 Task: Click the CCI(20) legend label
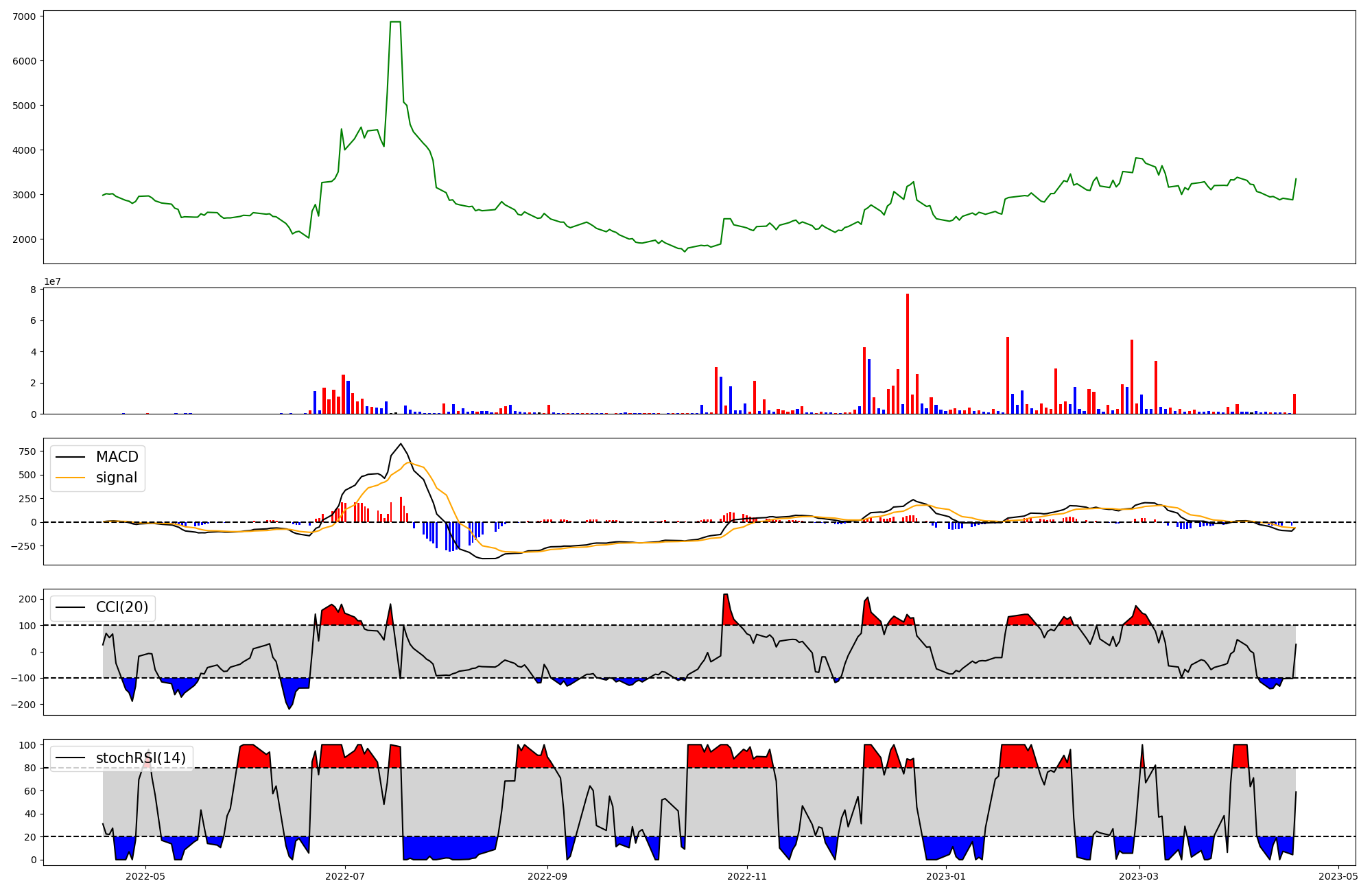(x=123, y=607)
